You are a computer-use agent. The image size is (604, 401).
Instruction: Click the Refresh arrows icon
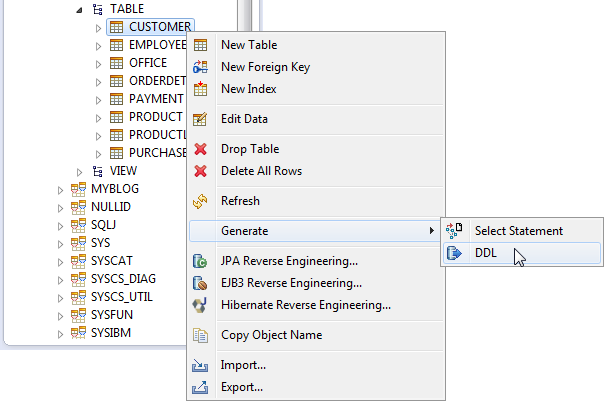(200, 201)
